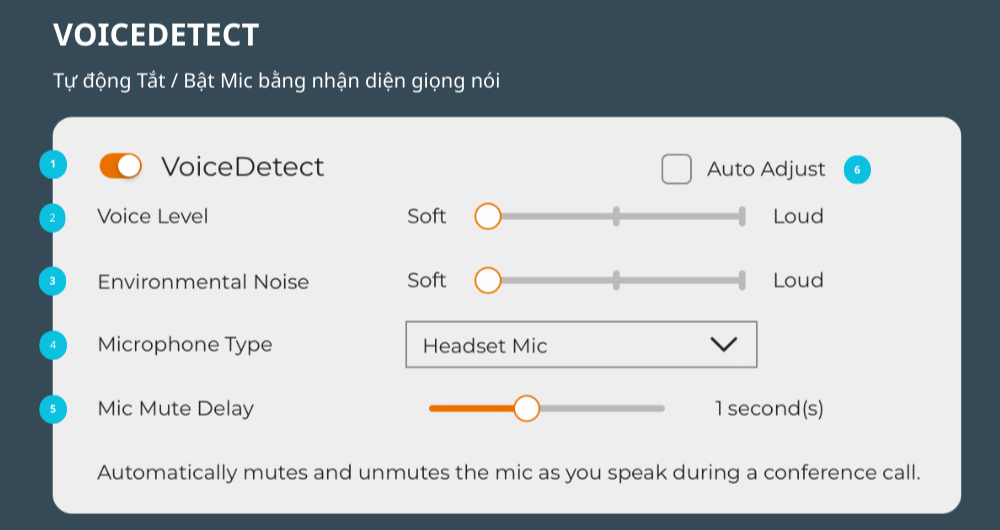Turn off the VoiceDetect toggle switch

point(120,166)
